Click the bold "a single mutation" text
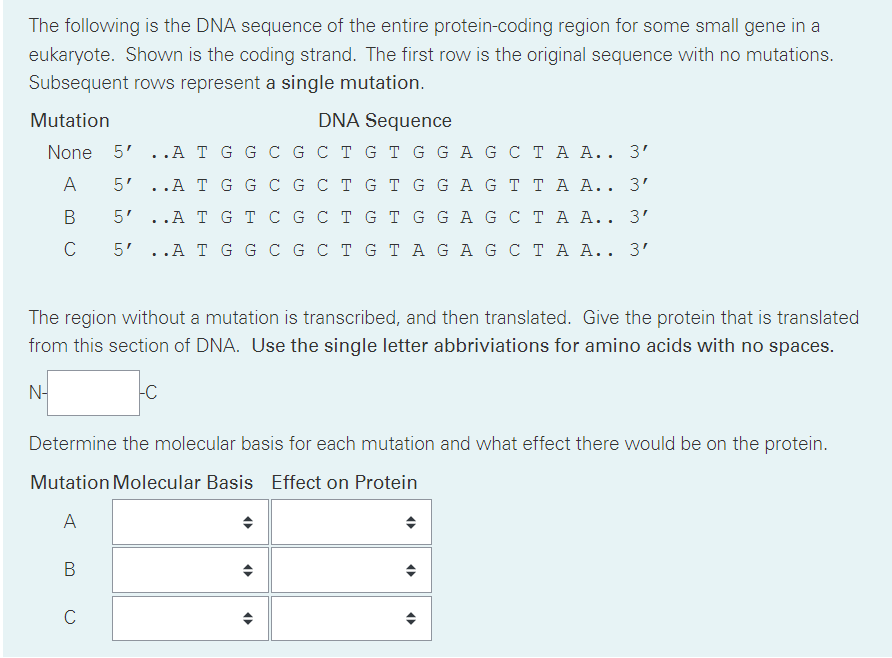 (x=344, y=83)
